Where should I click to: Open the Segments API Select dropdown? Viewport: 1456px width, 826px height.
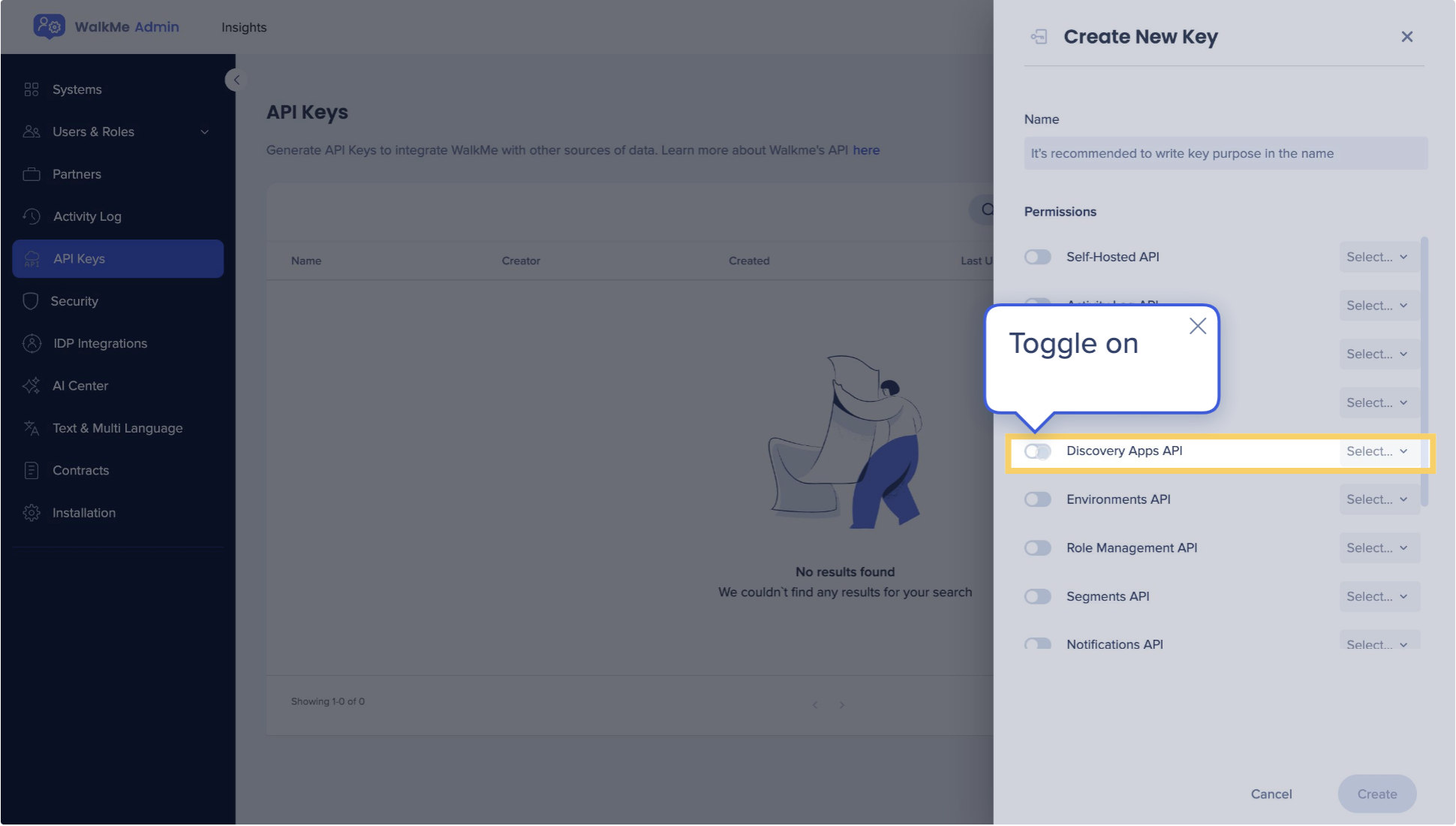(x=1379, y=596)
